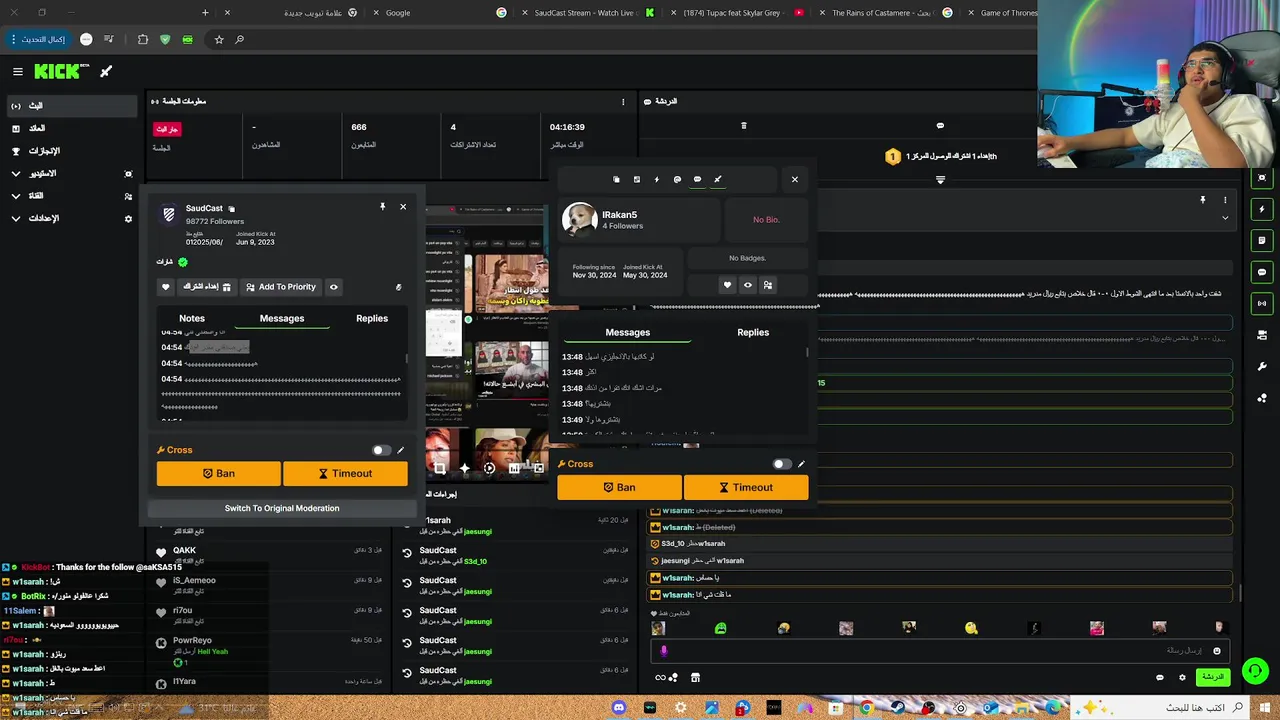Open the Replies tab in IRakan5 card
The image size is (1280, 720).
tap(753, 332)
